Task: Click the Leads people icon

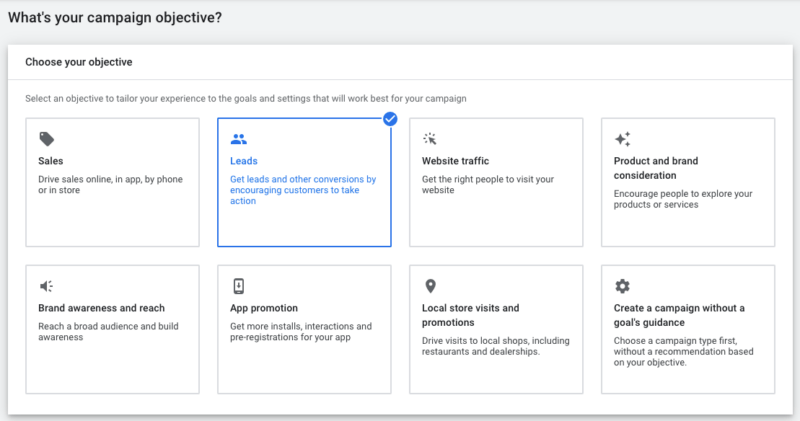Action: [x=238, y=139]
